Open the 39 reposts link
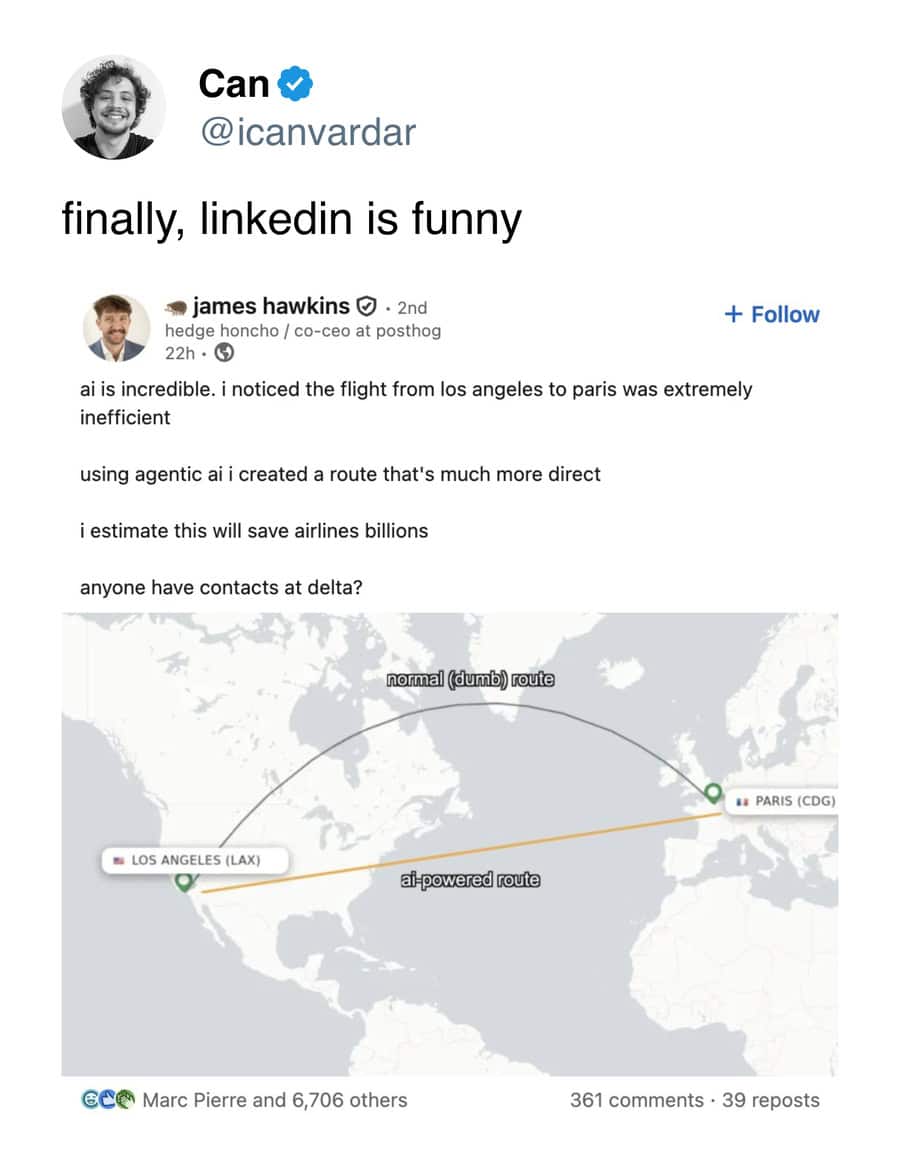The image size is (900, 1173). click(x=770, y=1100)
